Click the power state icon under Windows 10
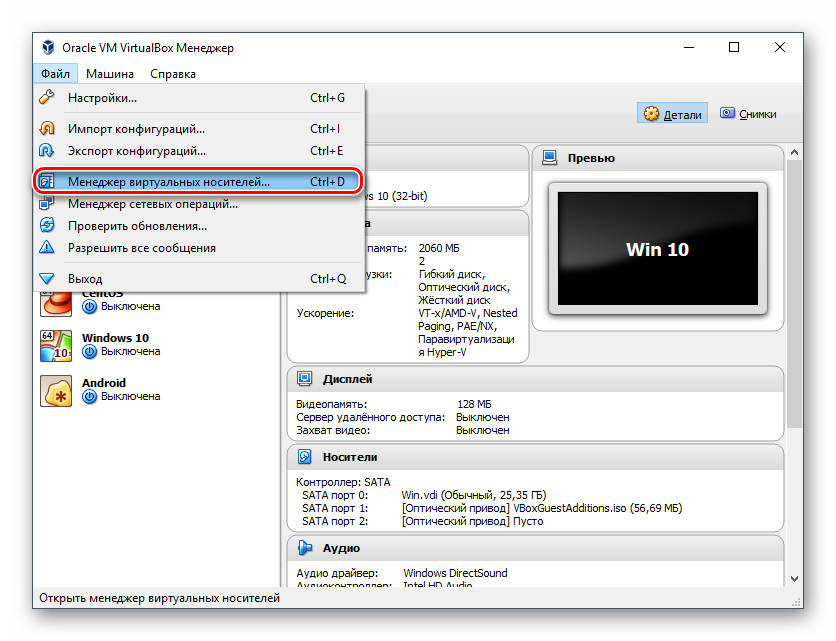This screenshot has height=641, width=836. [90, 352]
